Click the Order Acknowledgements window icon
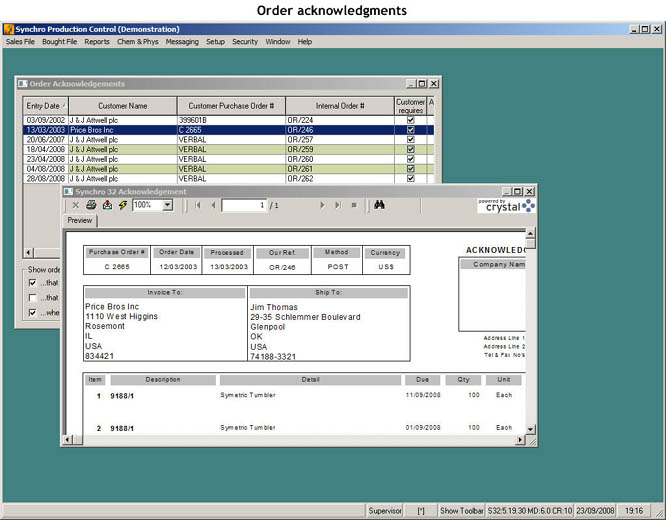 23,84
